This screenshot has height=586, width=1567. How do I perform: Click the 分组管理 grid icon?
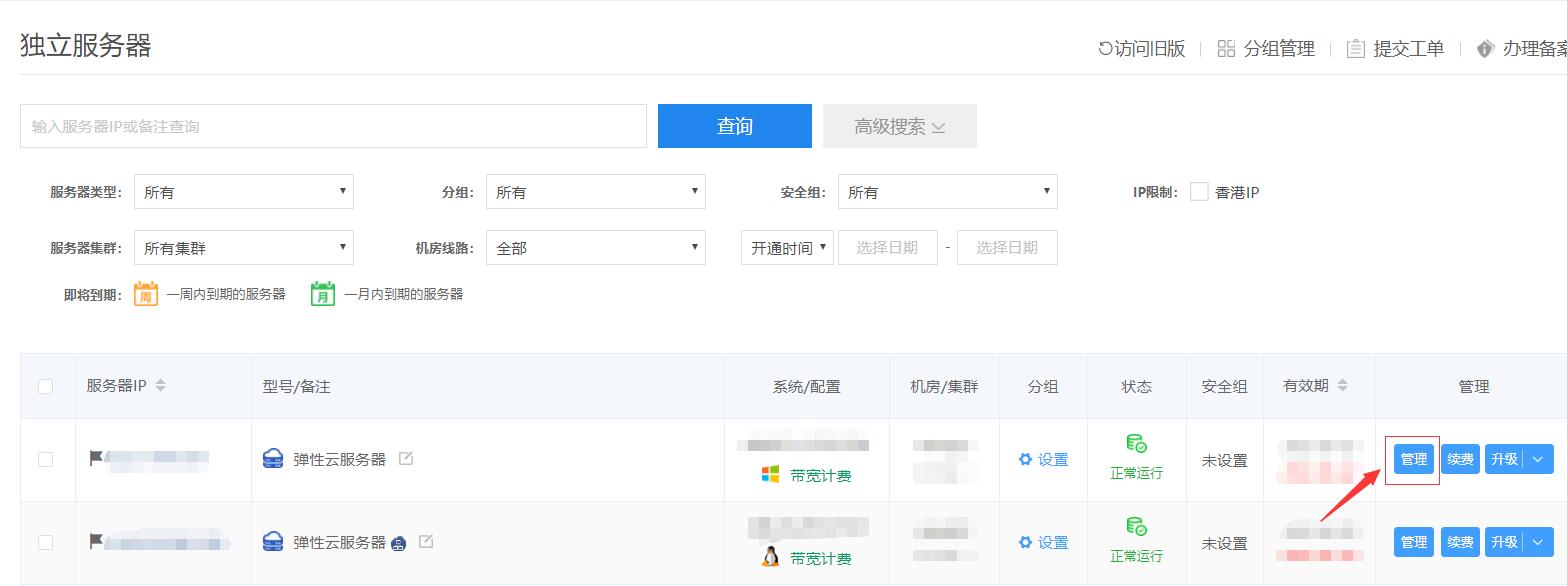pyautogui.click(x=1226, y=49)
